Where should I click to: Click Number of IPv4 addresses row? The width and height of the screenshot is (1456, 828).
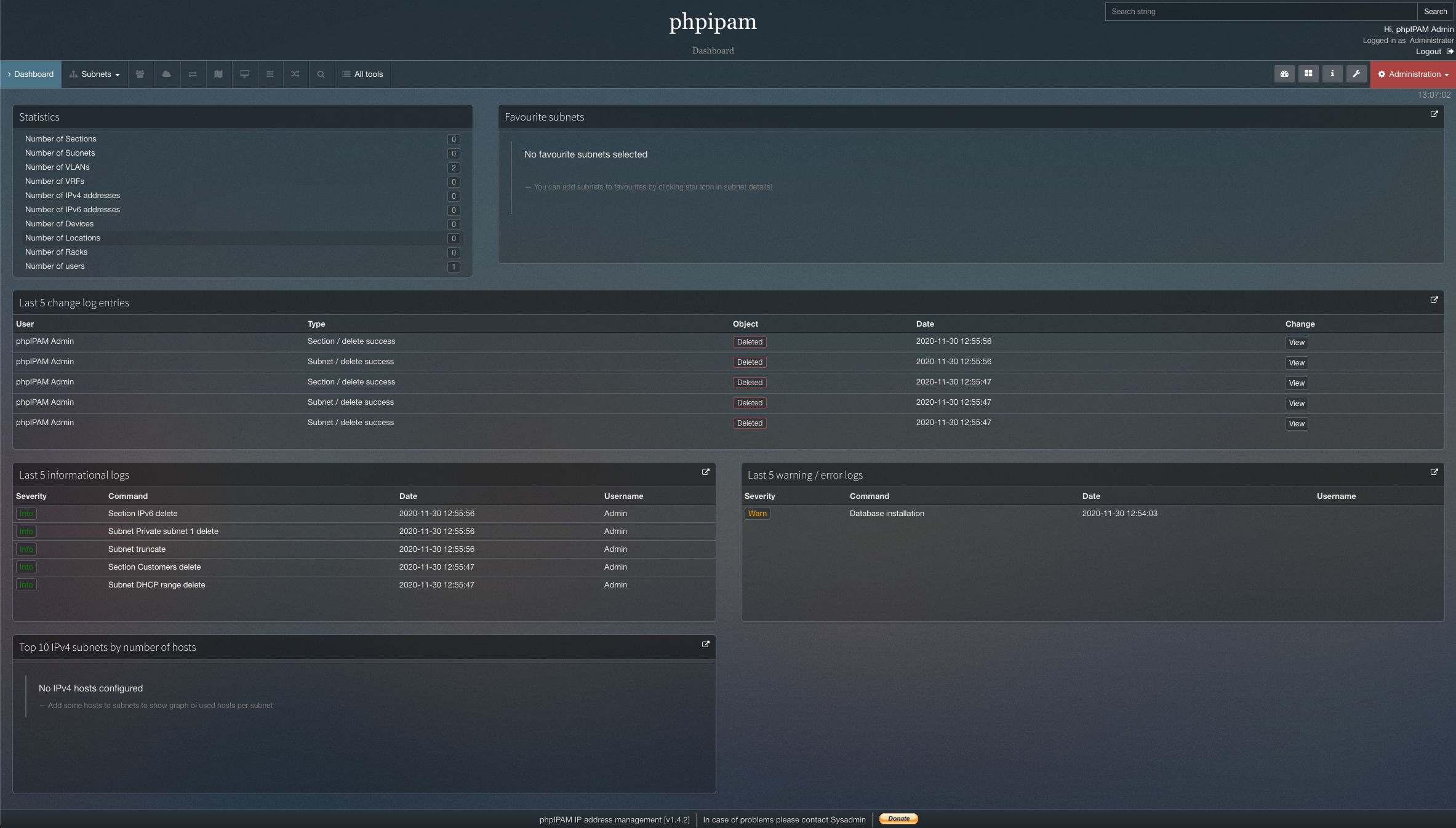[x=242, y=196]
